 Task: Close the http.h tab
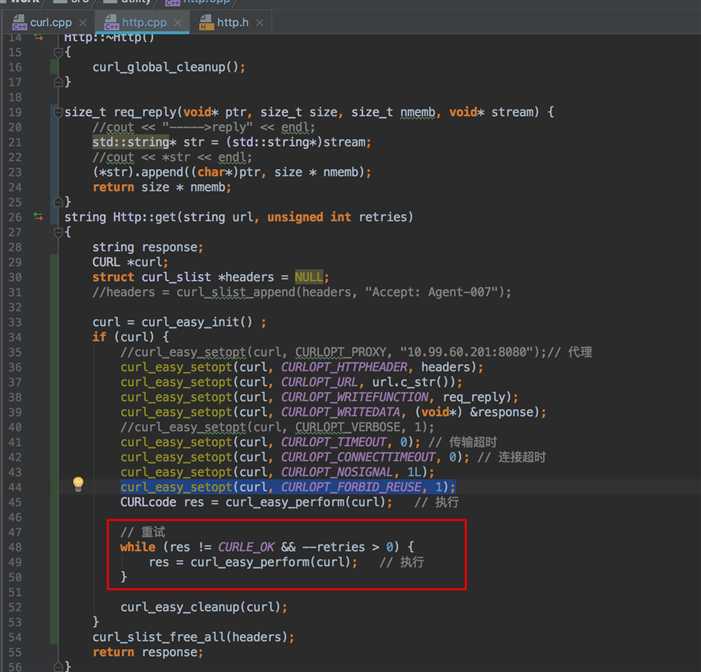(259, 22)
